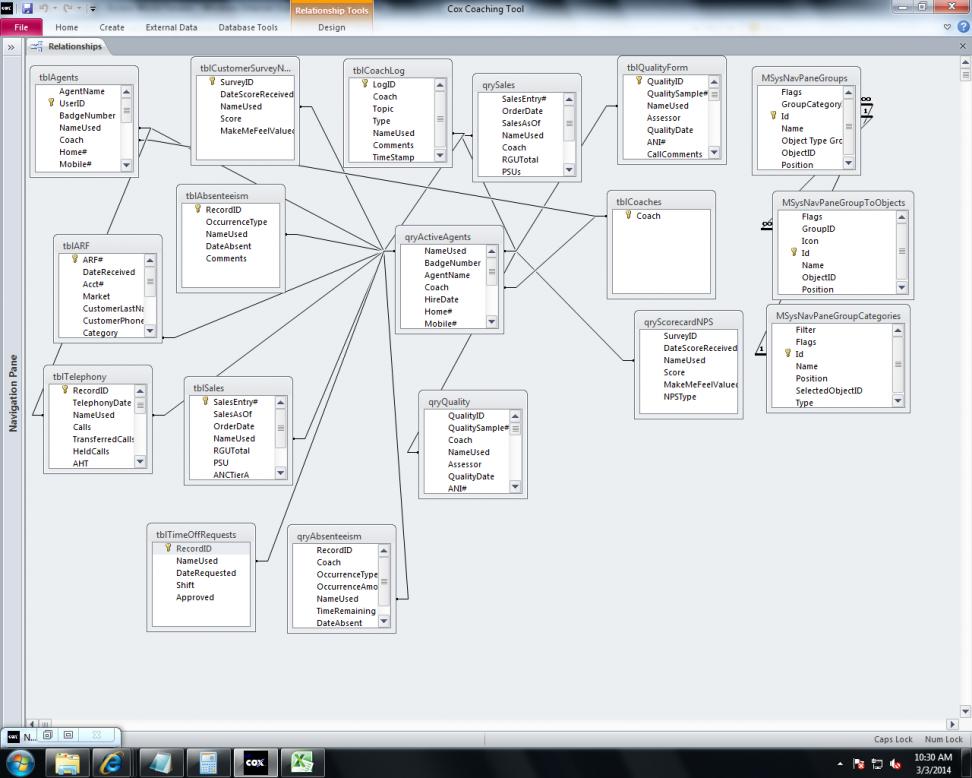Select the Assessor field in qryQuality

464,464
